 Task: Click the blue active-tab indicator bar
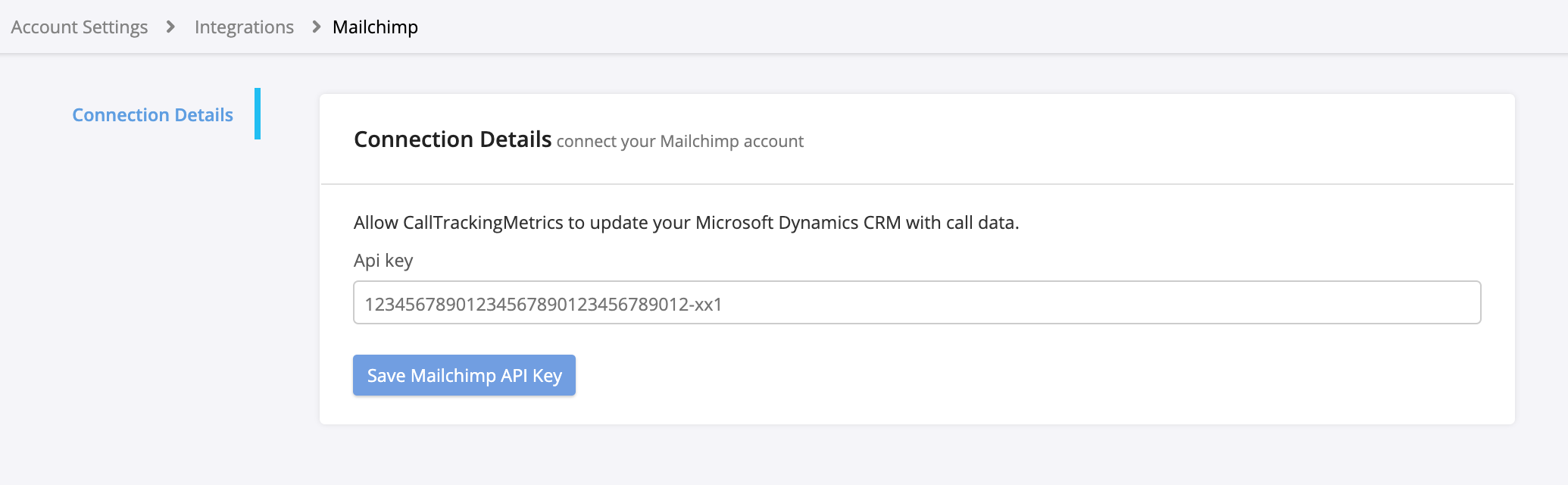pyautogui.click(x=258, y=114)
